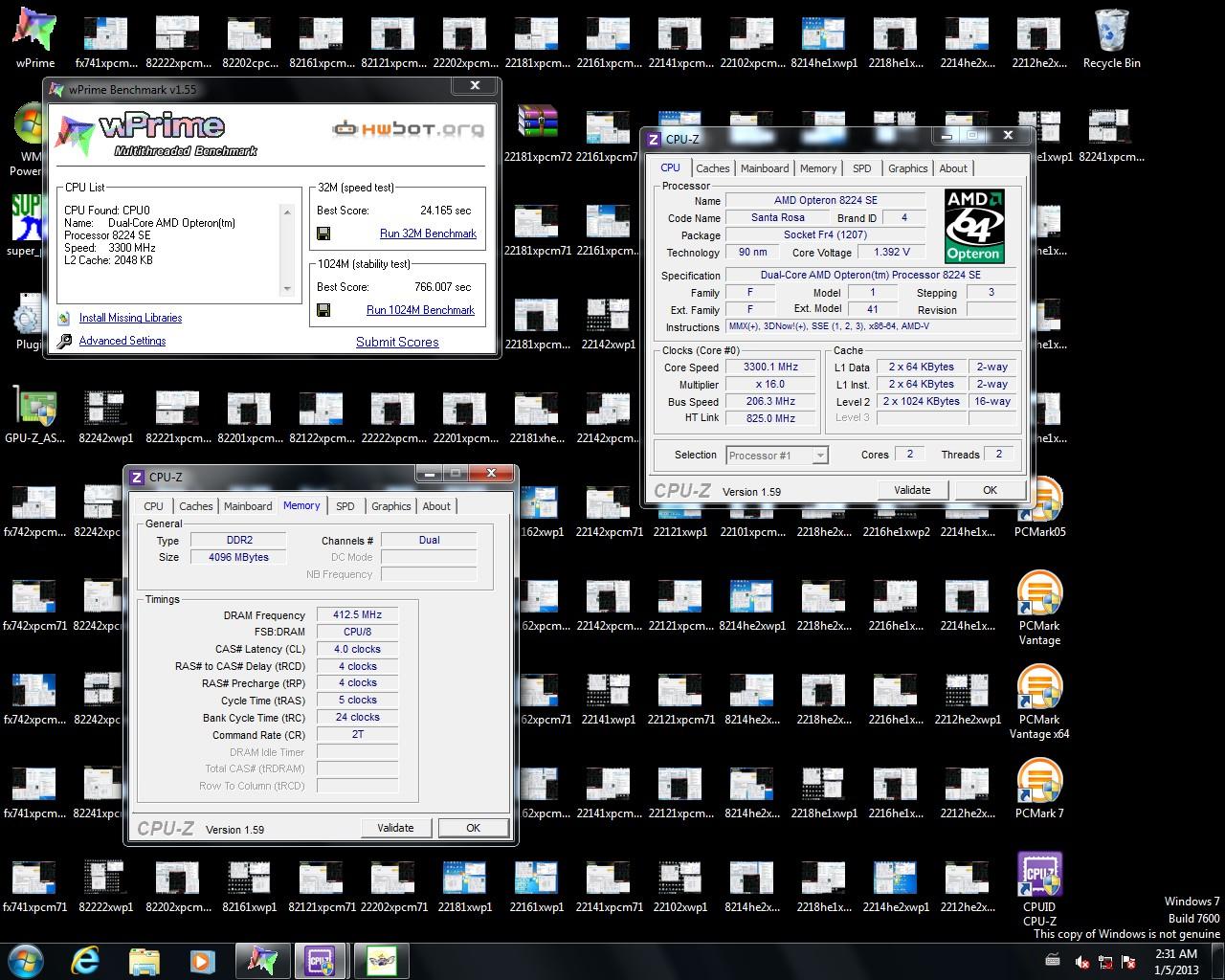Switch to CPU tab in memory CPU-Z window

click(153, 506)
